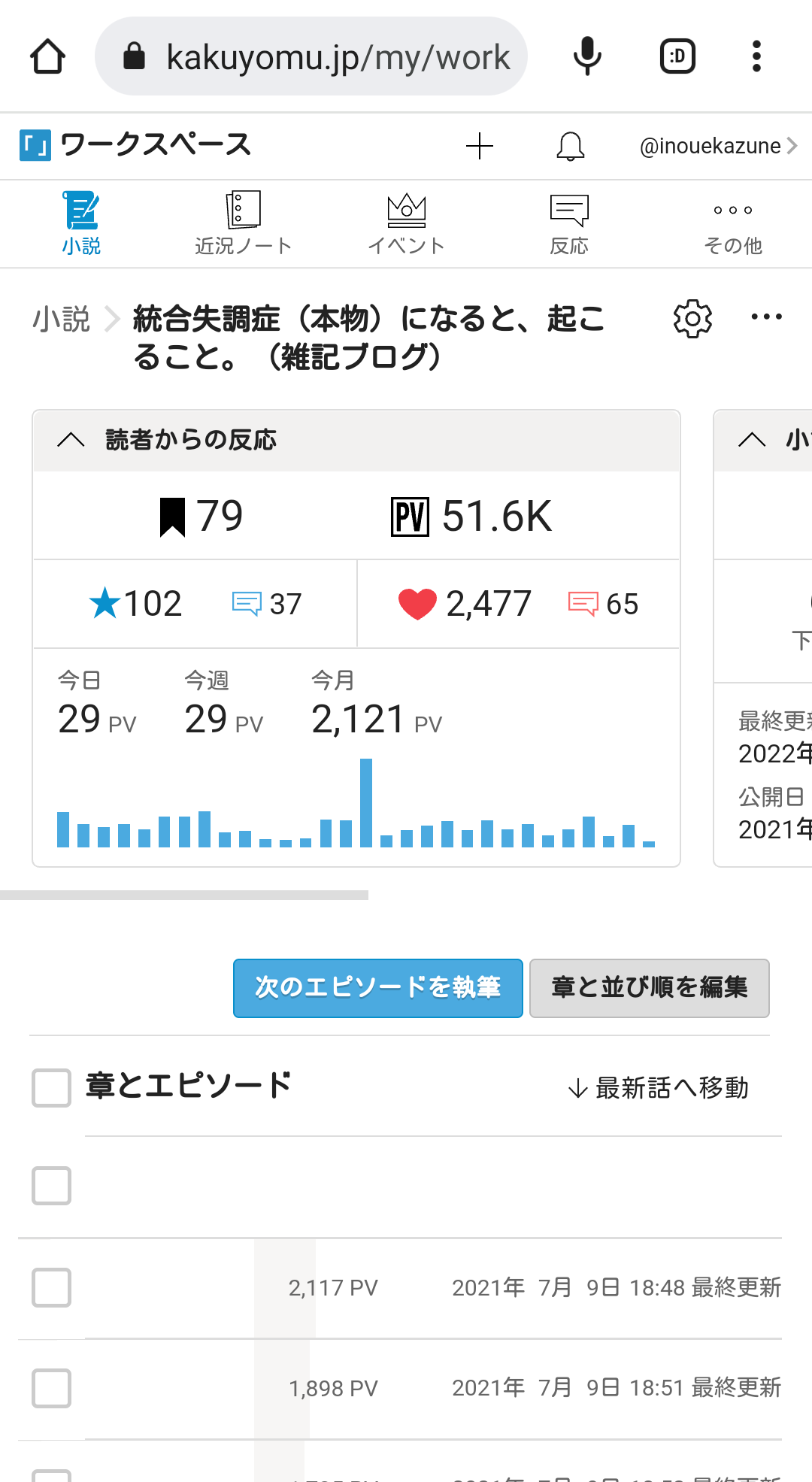Switch to the イベント tab

pyautogui.click(x=406, y=223)
